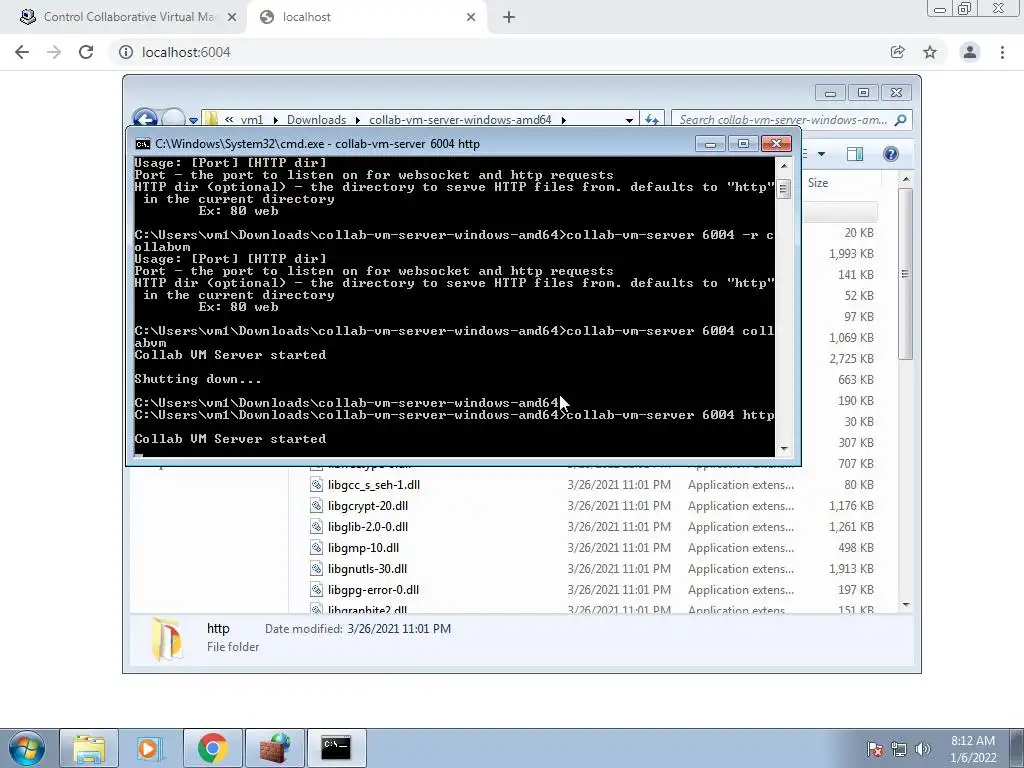Bookmark this tab with the star

(930, 52)
